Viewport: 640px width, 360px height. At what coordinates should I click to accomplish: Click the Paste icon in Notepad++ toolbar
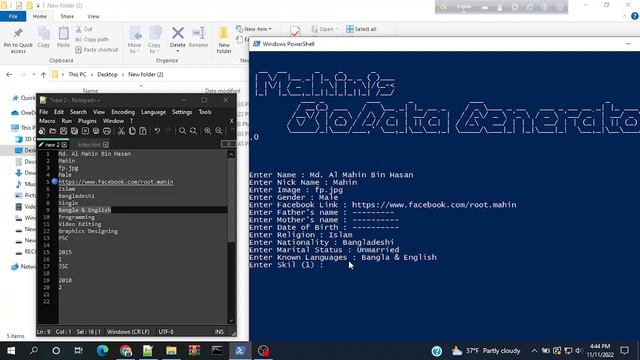tap(143, 131)
